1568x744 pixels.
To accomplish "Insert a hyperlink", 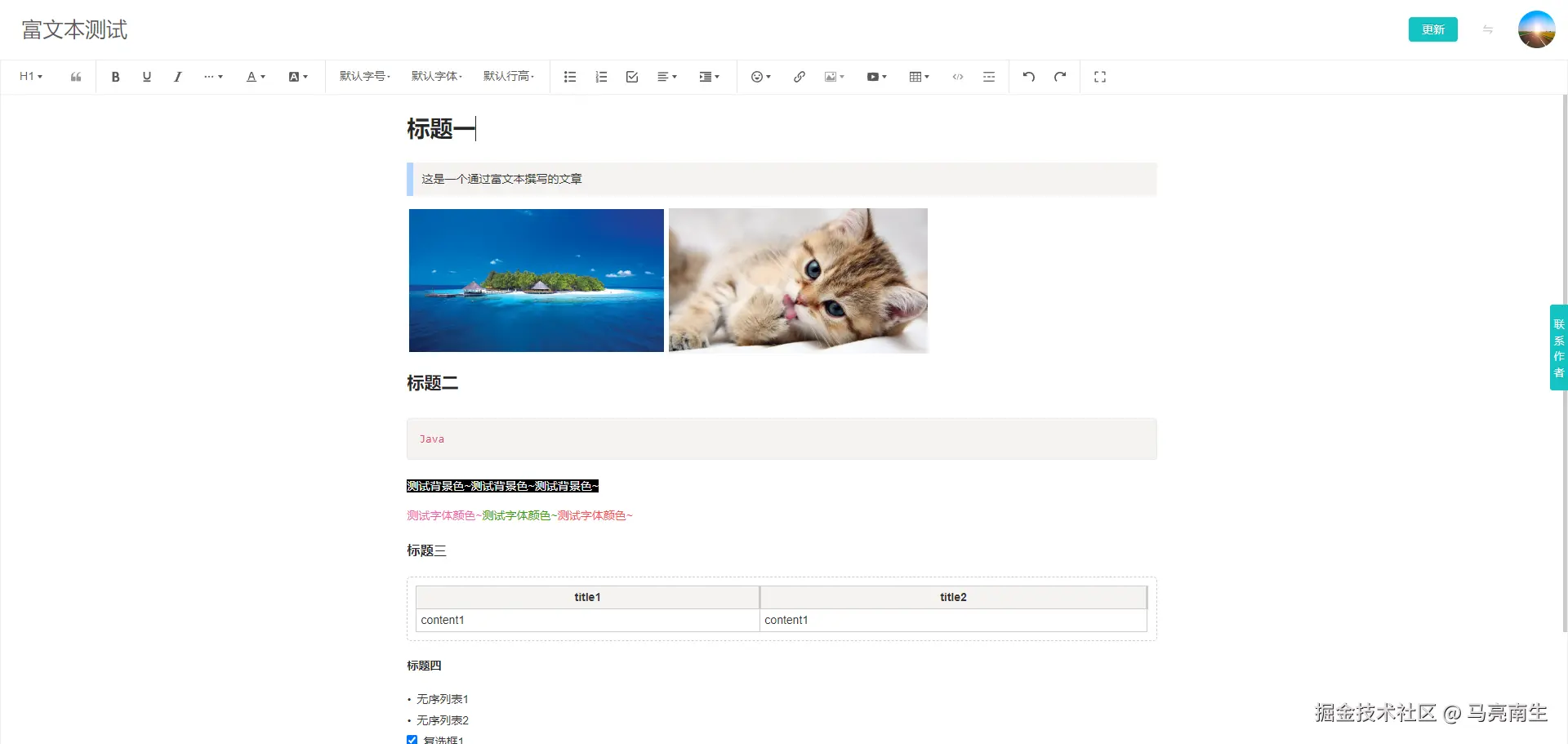I will click(x=799, y=76).
